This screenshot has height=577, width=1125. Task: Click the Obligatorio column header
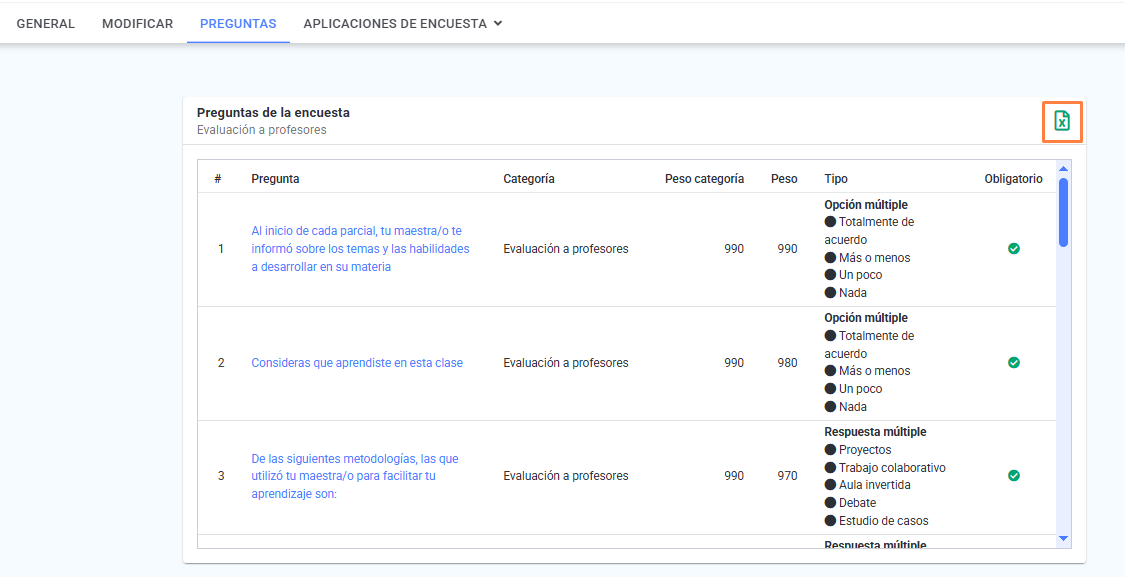[1014, 179]
